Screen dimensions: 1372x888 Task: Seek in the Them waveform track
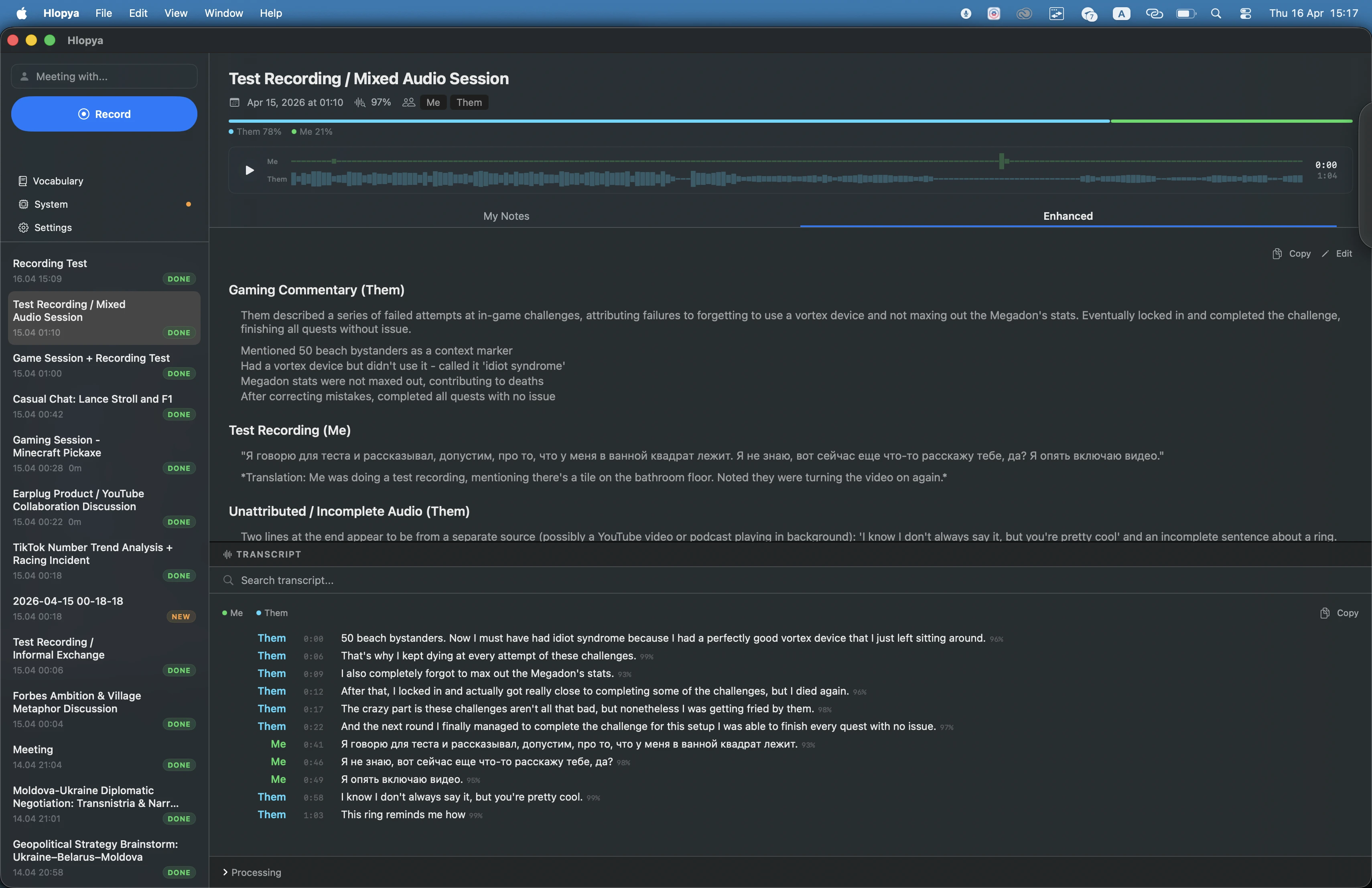pyautogui.click(x=796, y=179)
